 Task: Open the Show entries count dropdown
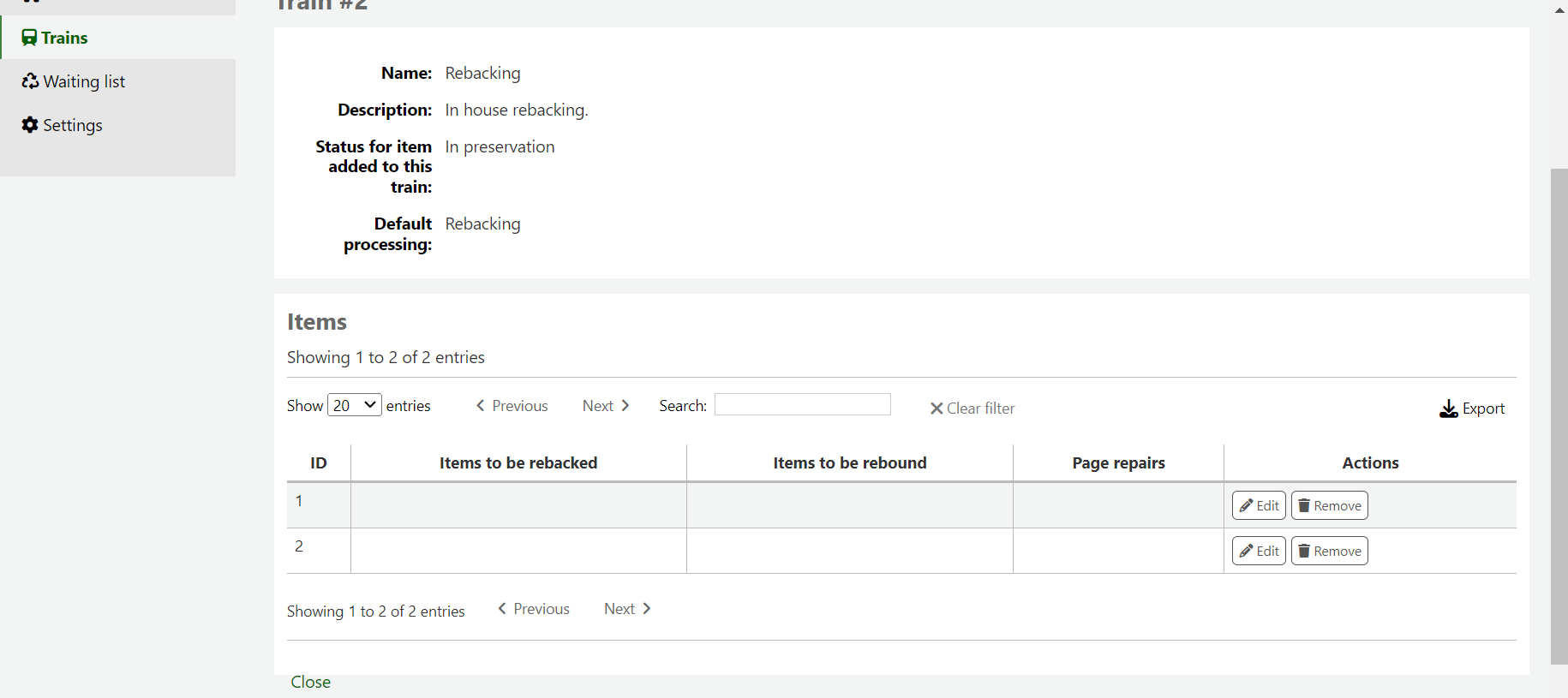point(354,405)
